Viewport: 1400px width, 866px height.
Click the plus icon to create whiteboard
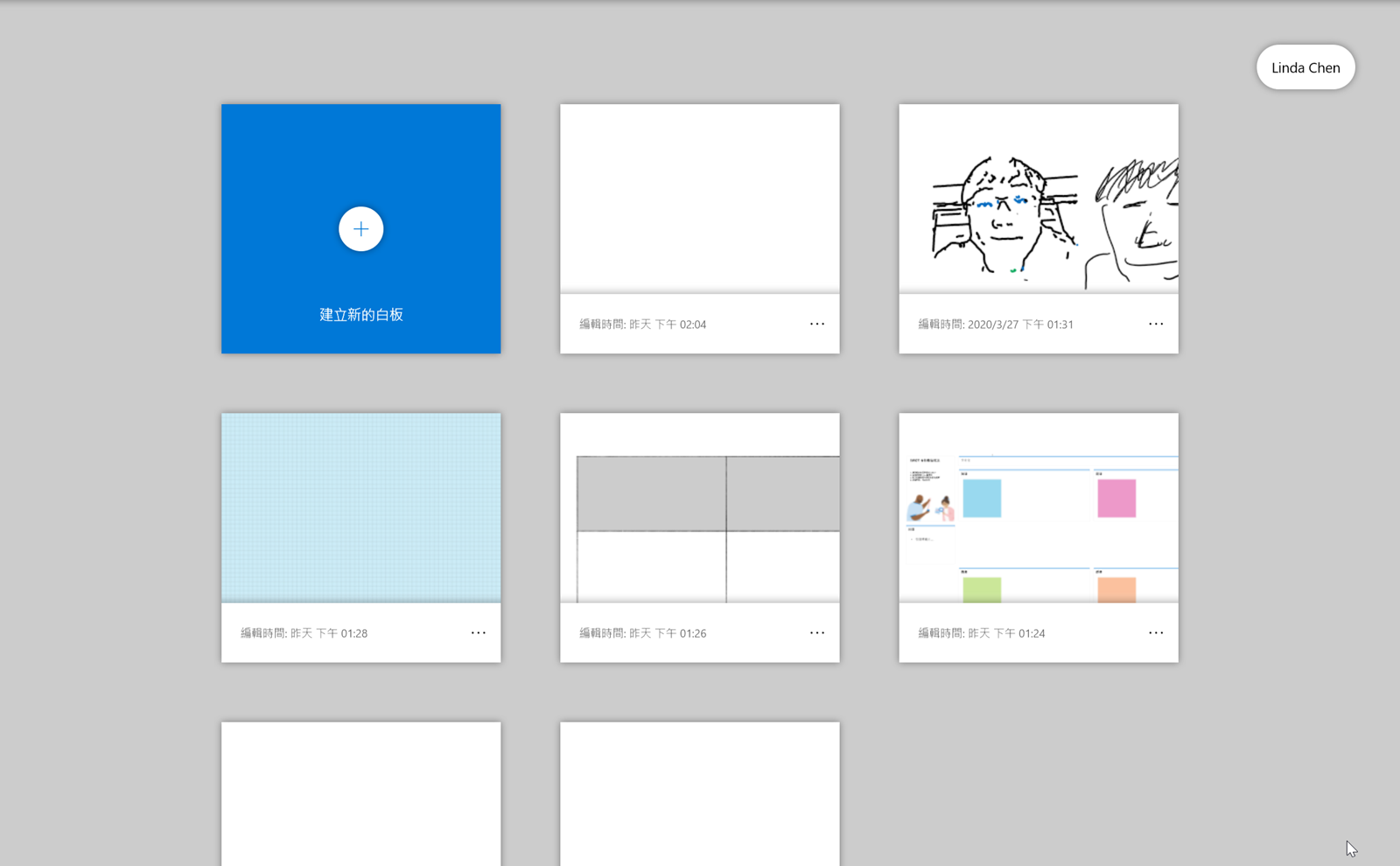point(360,229)
